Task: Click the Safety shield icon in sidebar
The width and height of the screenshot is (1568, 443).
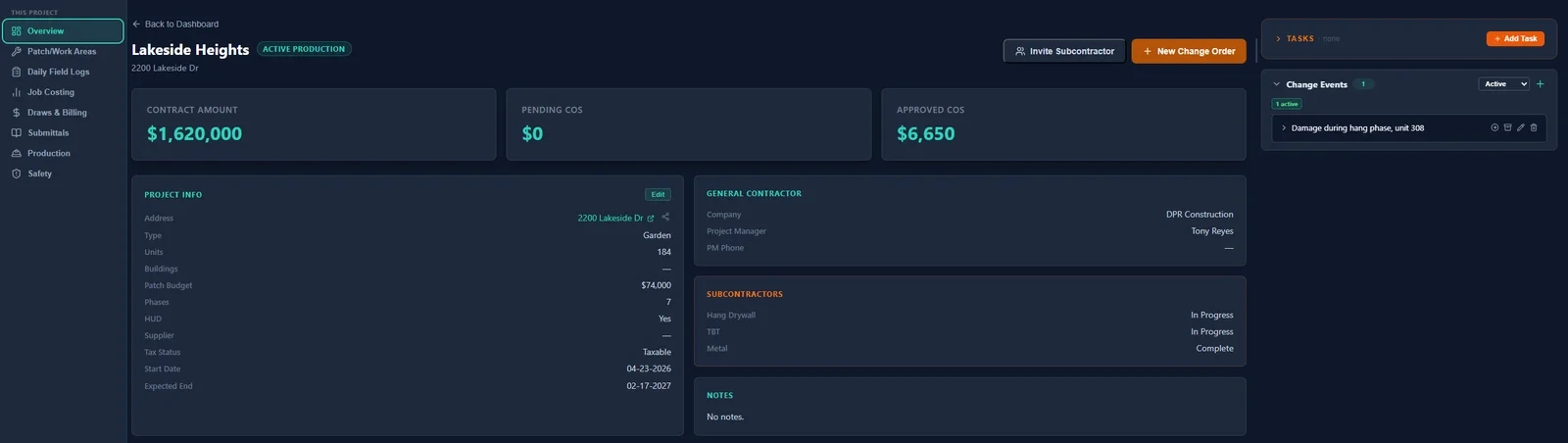Action: coord(17,173)
